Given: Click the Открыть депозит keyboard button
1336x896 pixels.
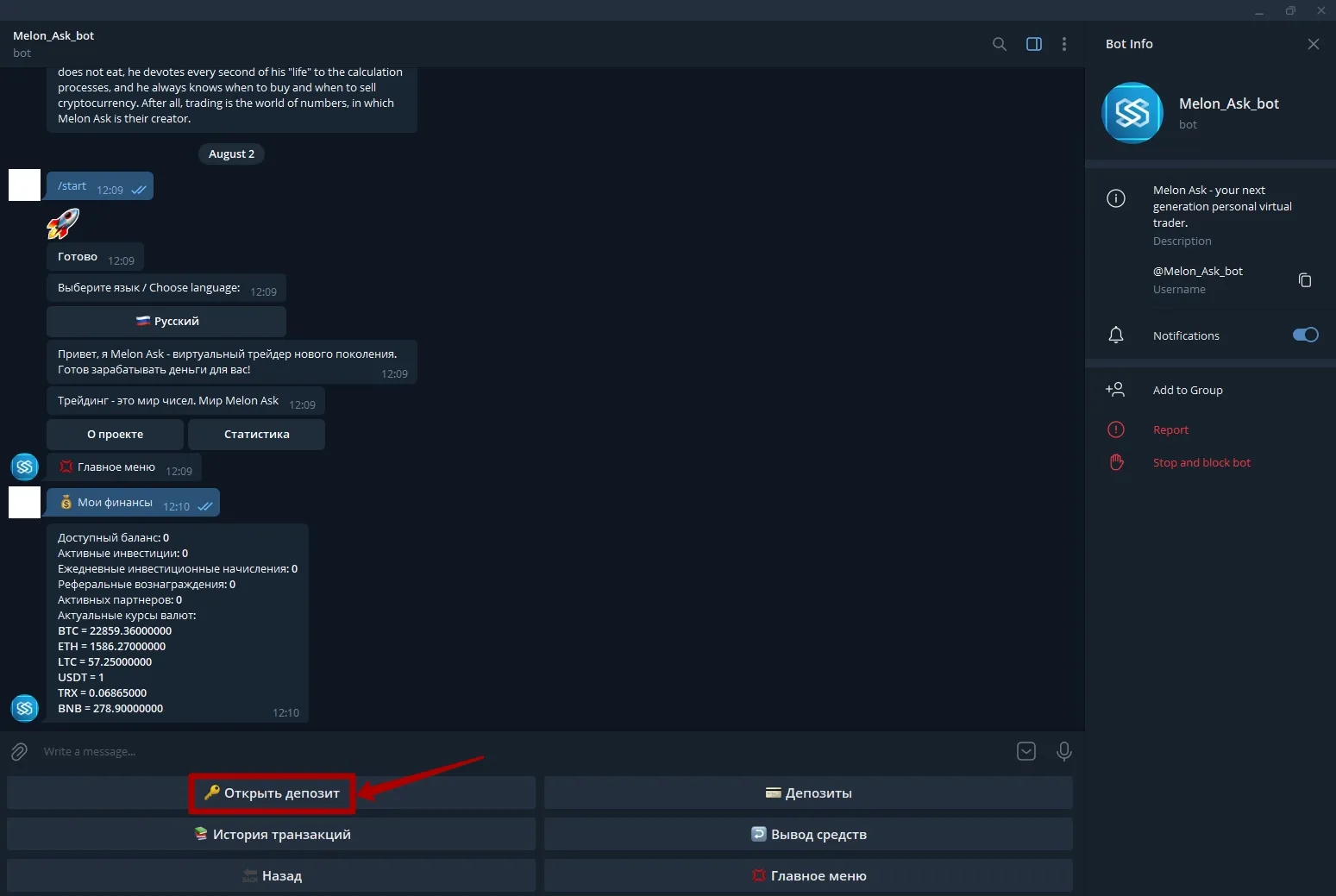Looking at the screenshot, I should 272,793.
